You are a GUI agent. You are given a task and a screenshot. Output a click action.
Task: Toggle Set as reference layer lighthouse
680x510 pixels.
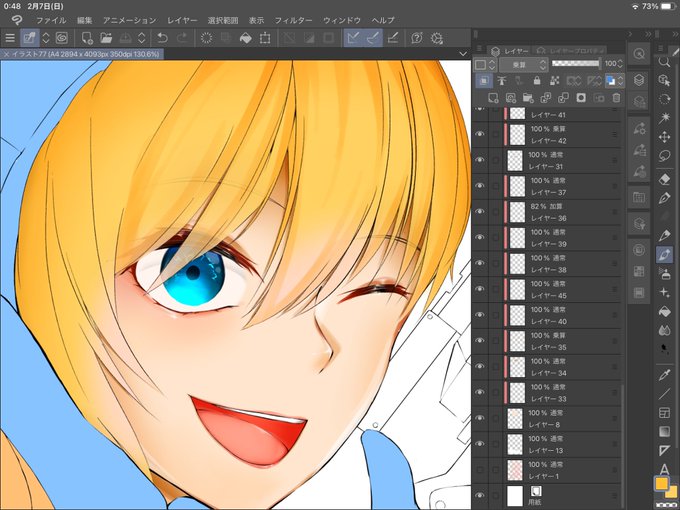point(502,81)
